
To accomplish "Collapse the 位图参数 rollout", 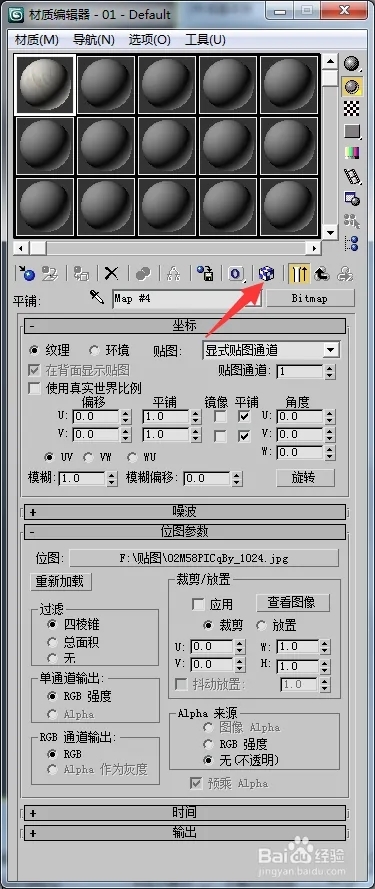I will click(185, 531).
